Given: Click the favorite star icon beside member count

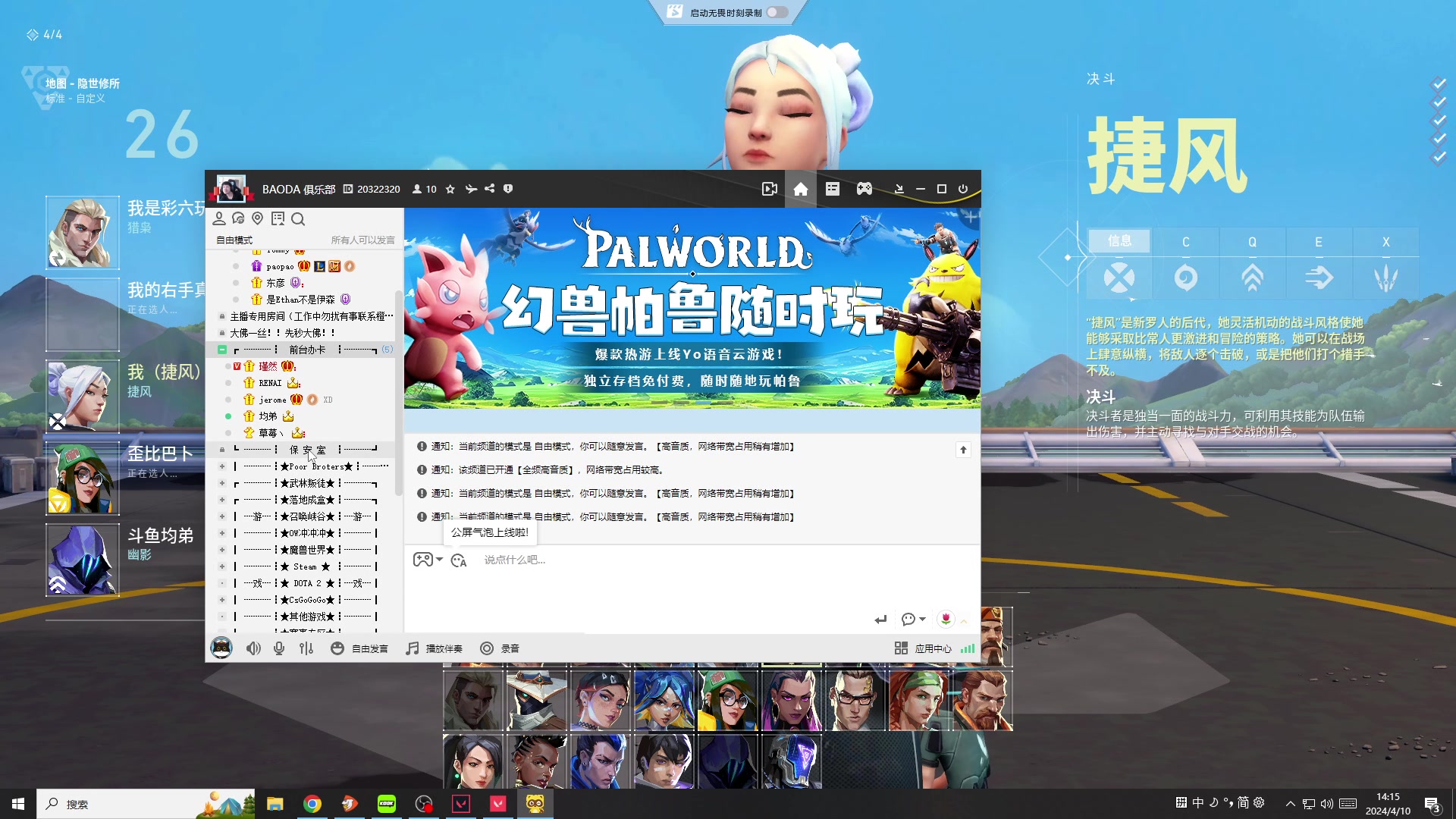Looking at the screenshot, I should [x=450, y=189].
